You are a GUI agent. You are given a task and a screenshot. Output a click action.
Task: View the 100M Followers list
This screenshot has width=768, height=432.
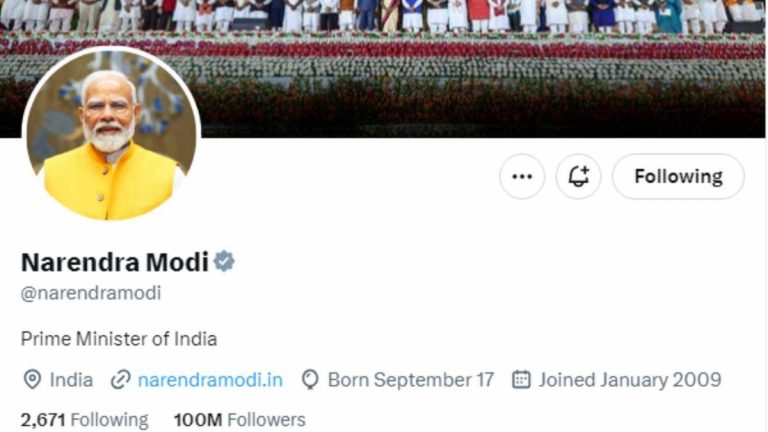click(x=239, y=420)
